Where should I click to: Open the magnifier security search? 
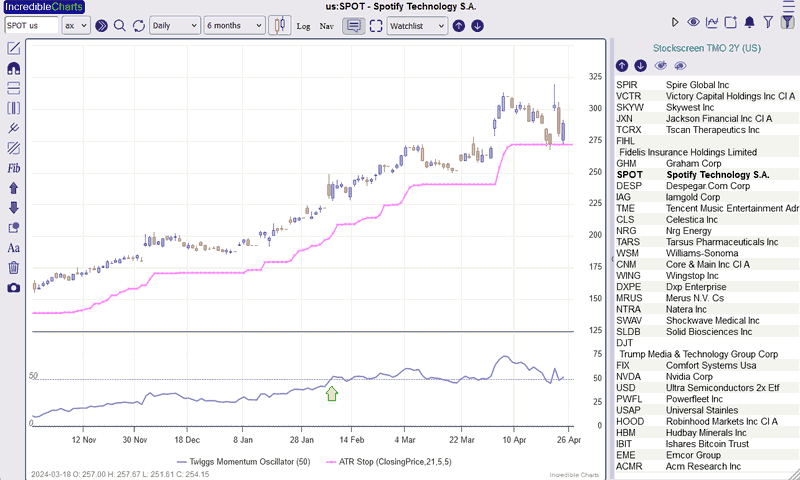tap(120, 26)
